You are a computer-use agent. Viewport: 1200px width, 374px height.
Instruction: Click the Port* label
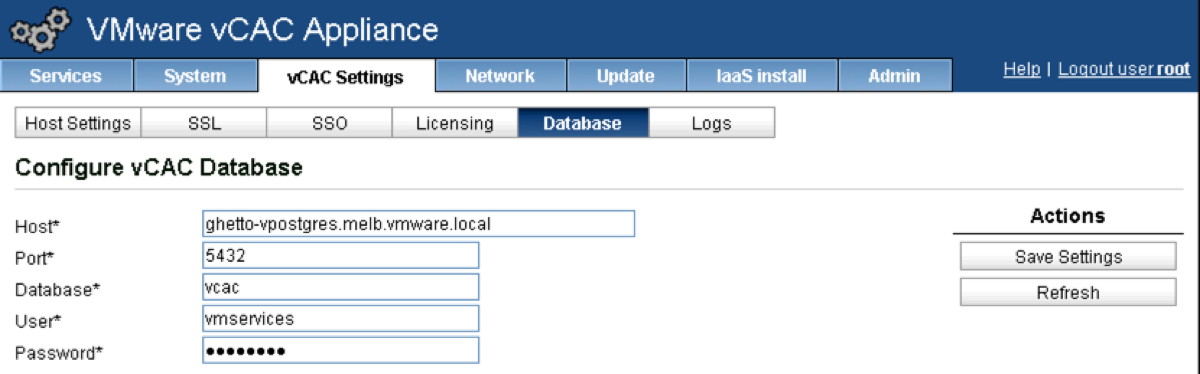click(34, 258)
